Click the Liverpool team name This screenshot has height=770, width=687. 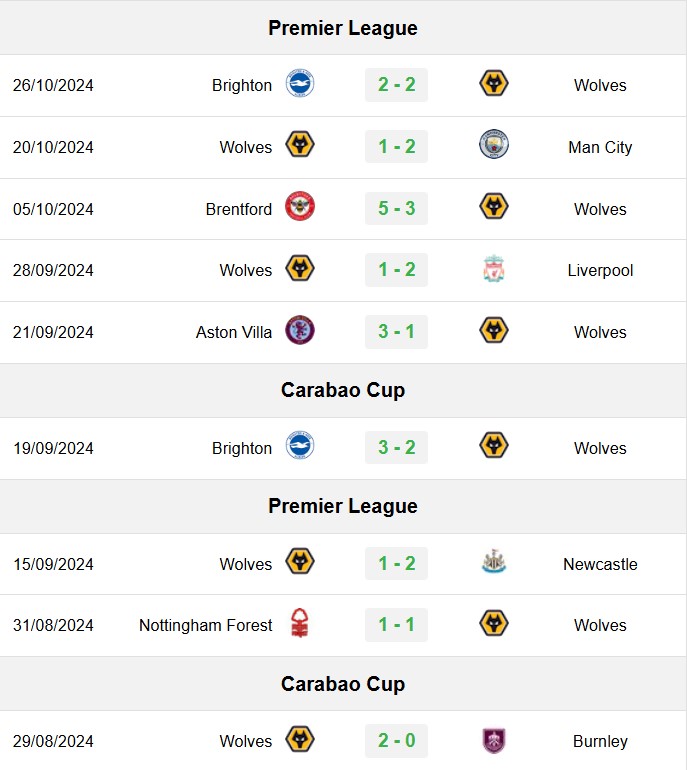tap(600, 271)
